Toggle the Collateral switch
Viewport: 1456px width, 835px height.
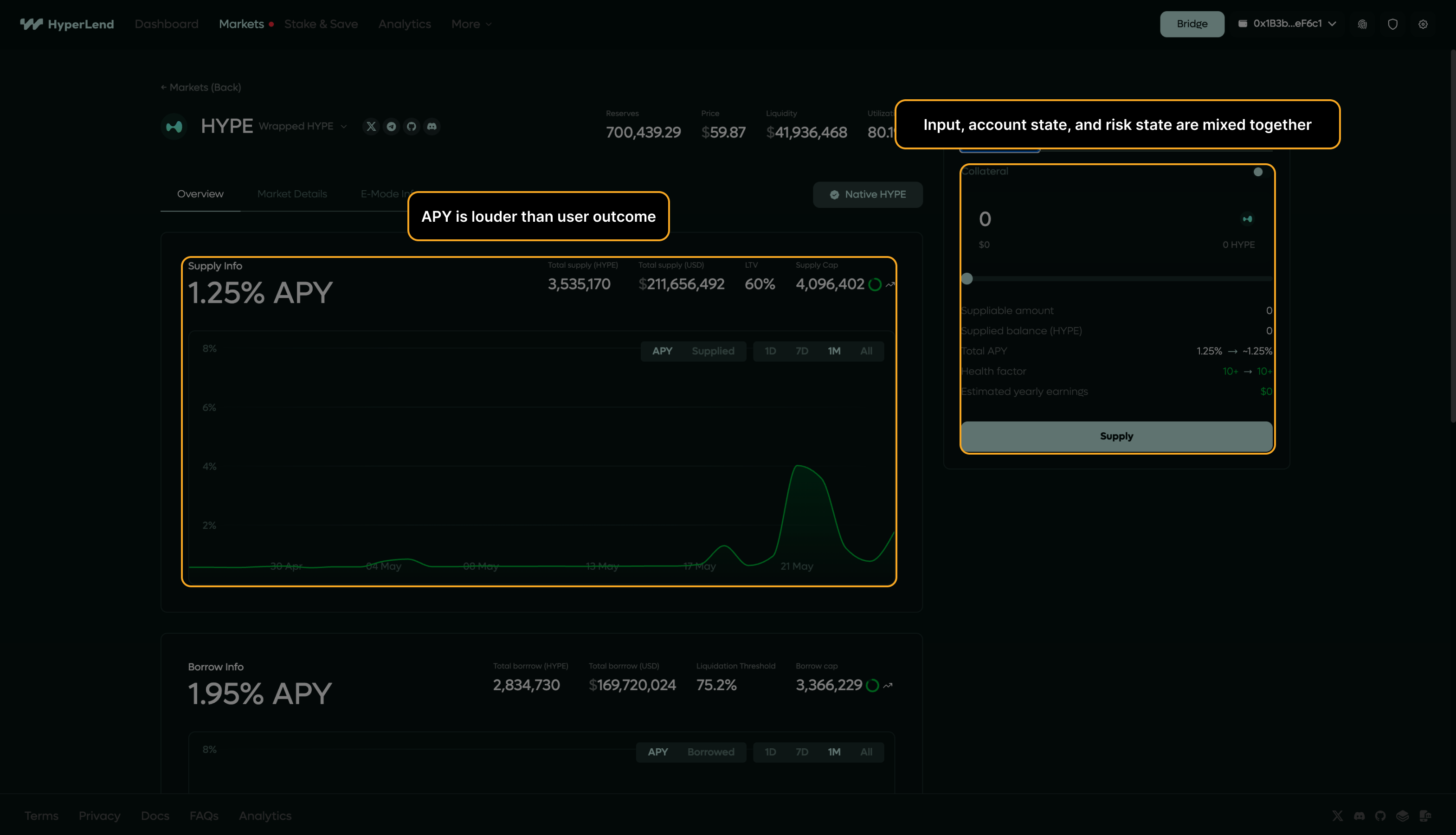point(1257,172)
